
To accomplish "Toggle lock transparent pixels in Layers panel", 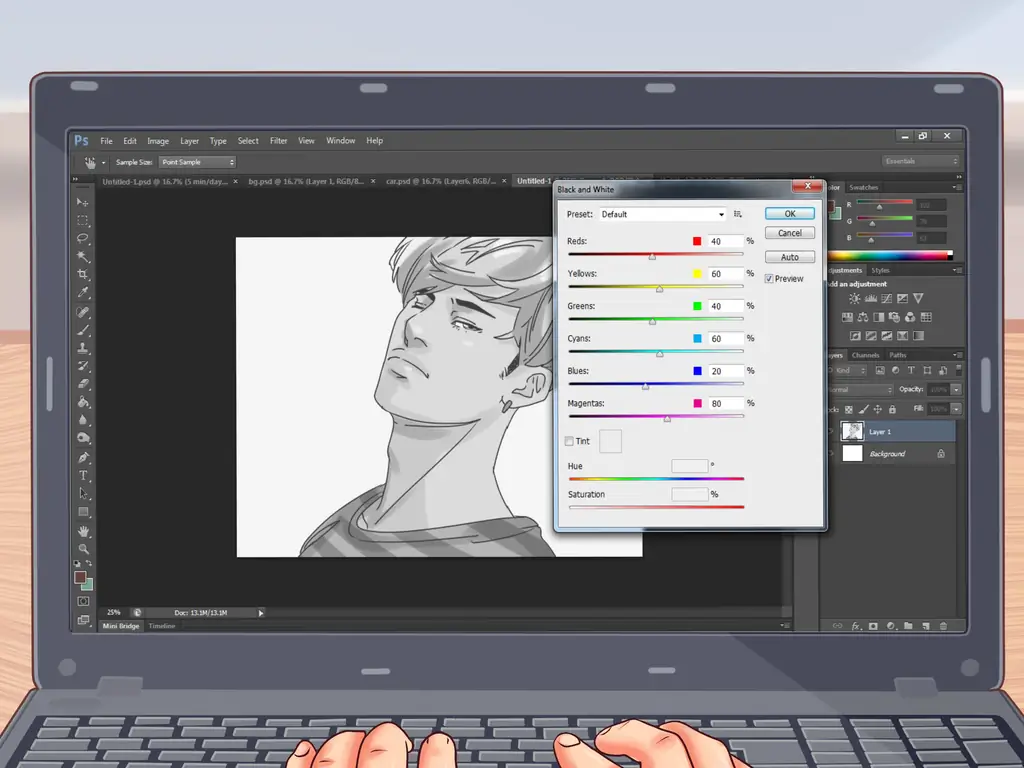I will click(x=848, y=409).
